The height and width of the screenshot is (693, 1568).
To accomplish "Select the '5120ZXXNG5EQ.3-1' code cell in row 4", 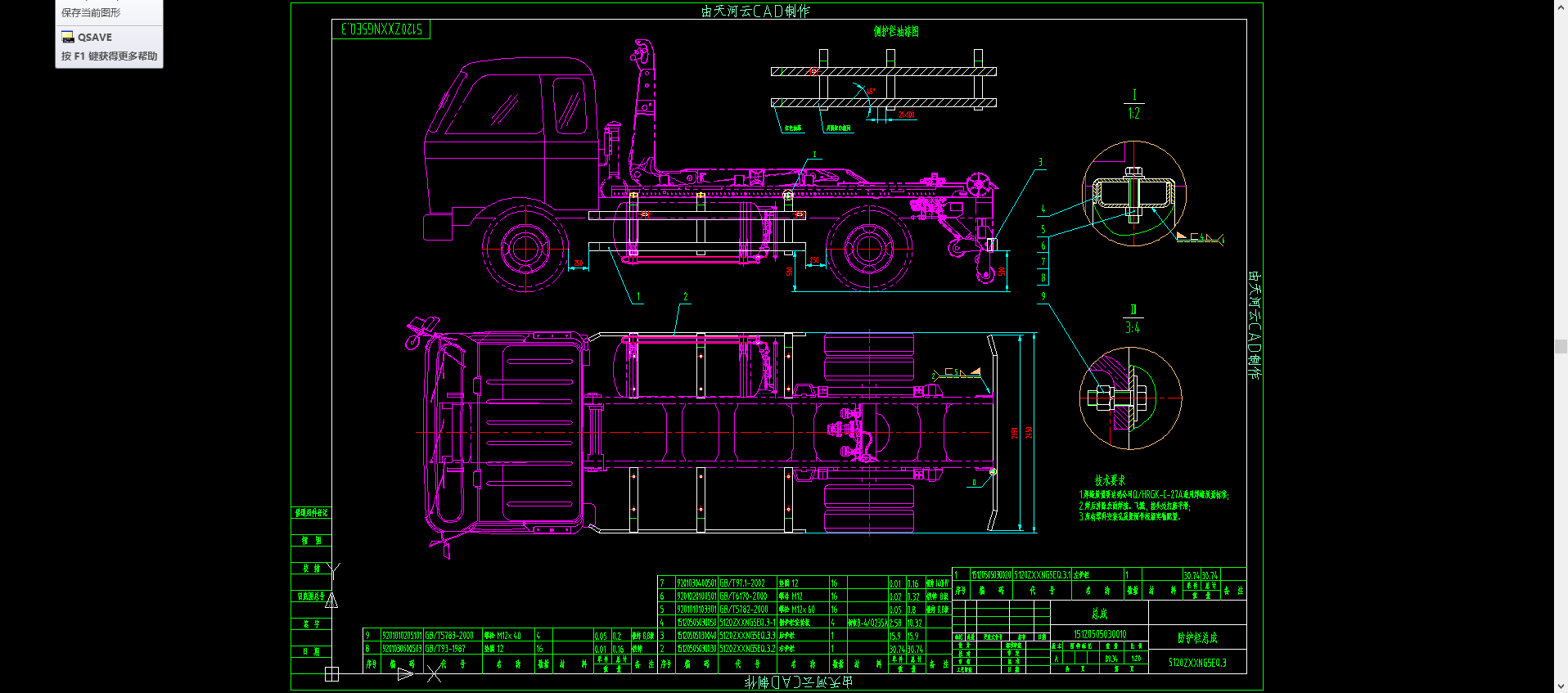I will pyautogui.click(x=747, y=623).
